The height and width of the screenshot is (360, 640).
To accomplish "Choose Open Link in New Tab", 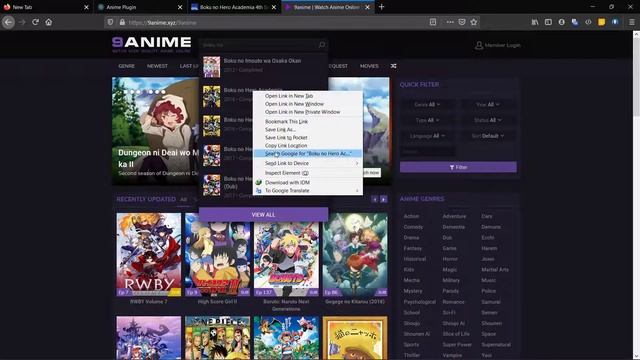I will point(308,96).
